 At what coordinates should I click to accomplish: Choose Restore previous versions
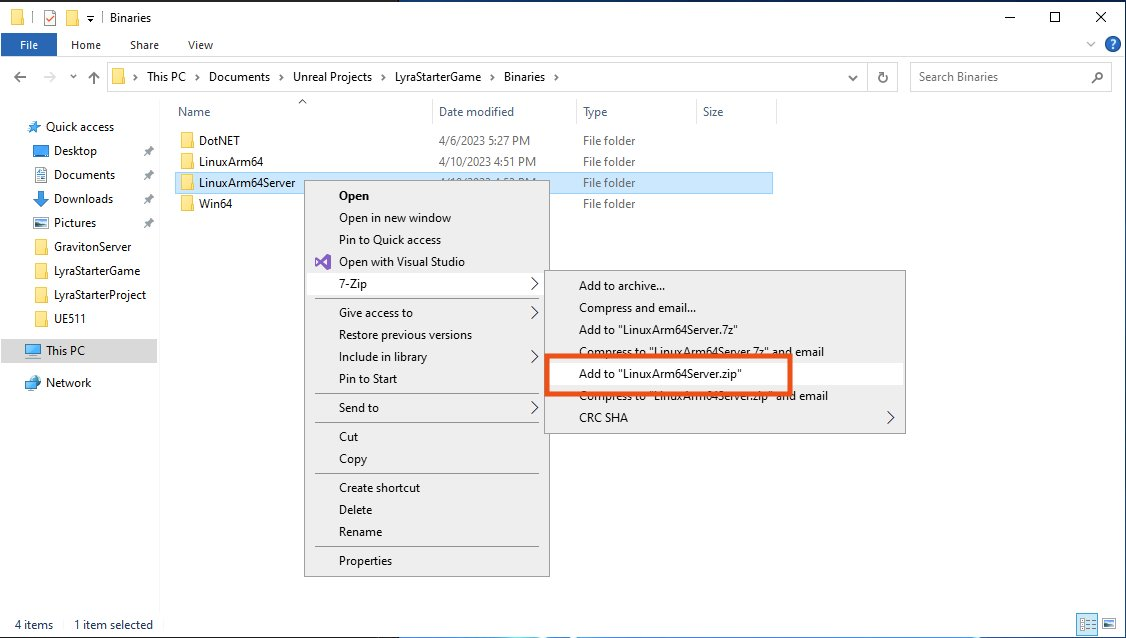tap(405, 335)
